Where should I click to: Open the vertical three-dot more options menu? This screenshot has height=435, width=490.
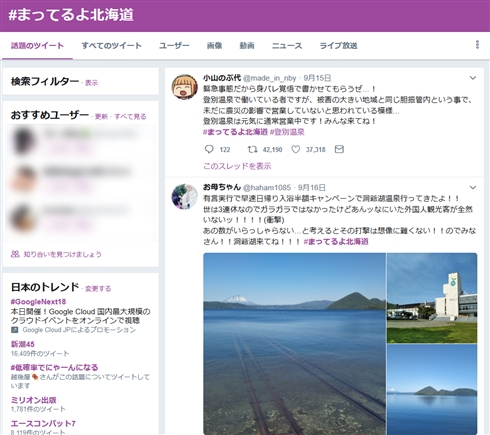pyautogui.click(x=477, y=45)
